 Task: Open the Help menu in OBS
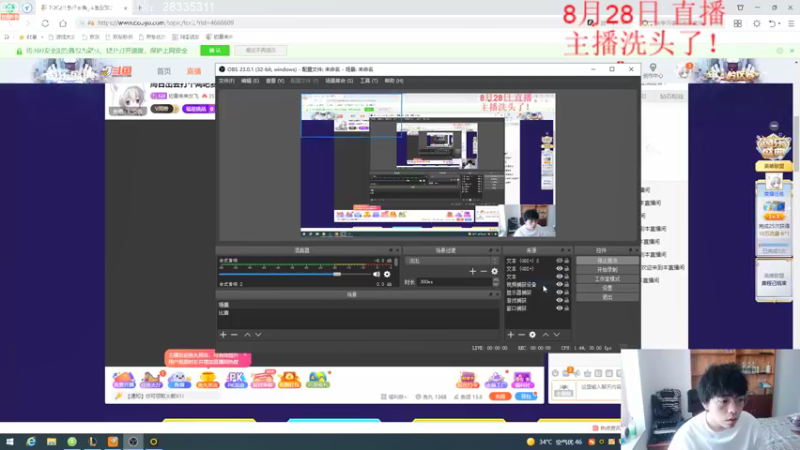coord(394,81)
